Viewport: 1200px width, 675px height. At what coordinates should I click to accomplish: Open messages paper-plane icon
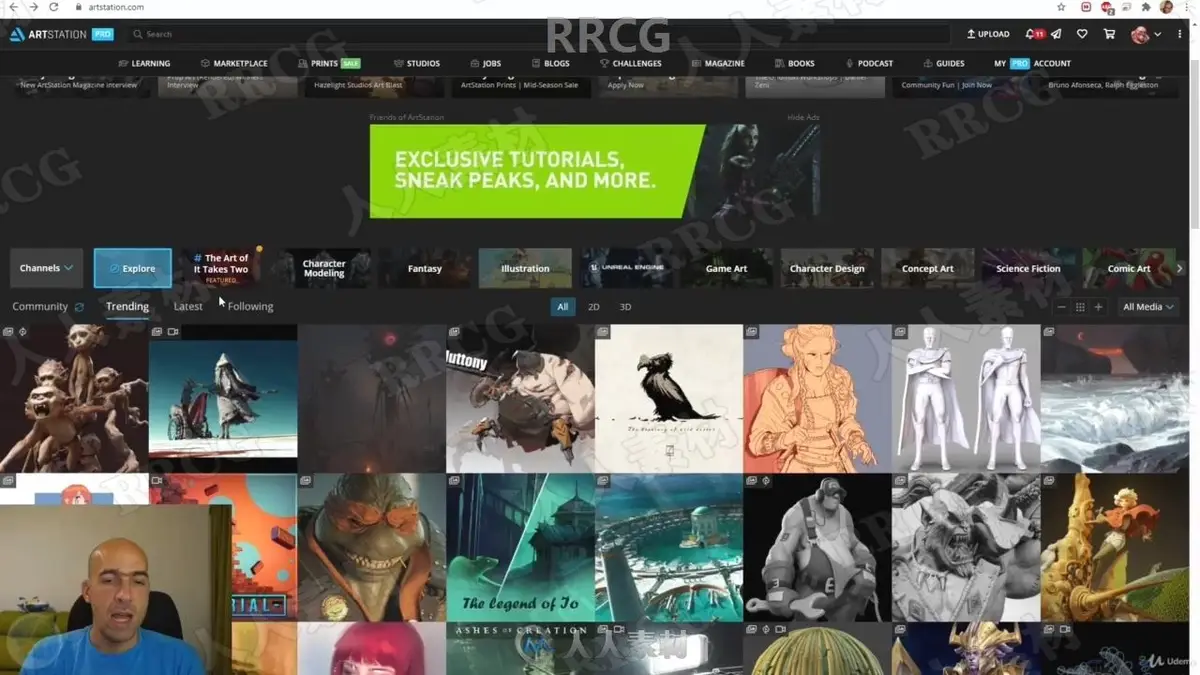point(1056,34)
